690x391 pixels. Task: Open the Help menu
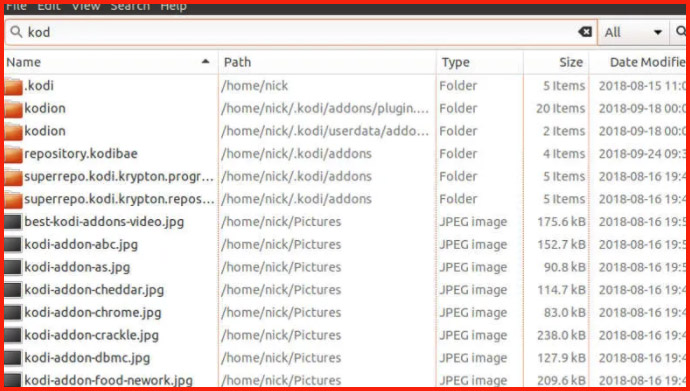click(173, 7)
